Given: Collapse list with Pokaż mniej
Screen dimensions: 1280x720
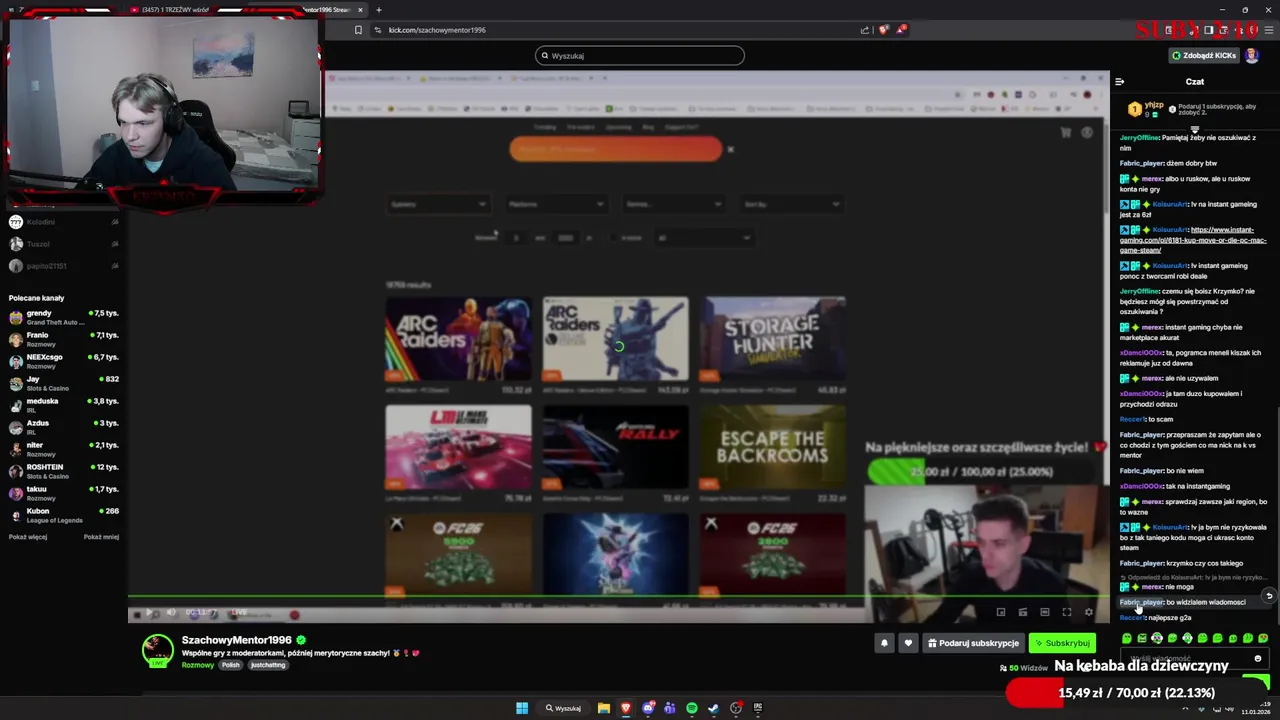Looking at the screenshot, I should (101, 537).
